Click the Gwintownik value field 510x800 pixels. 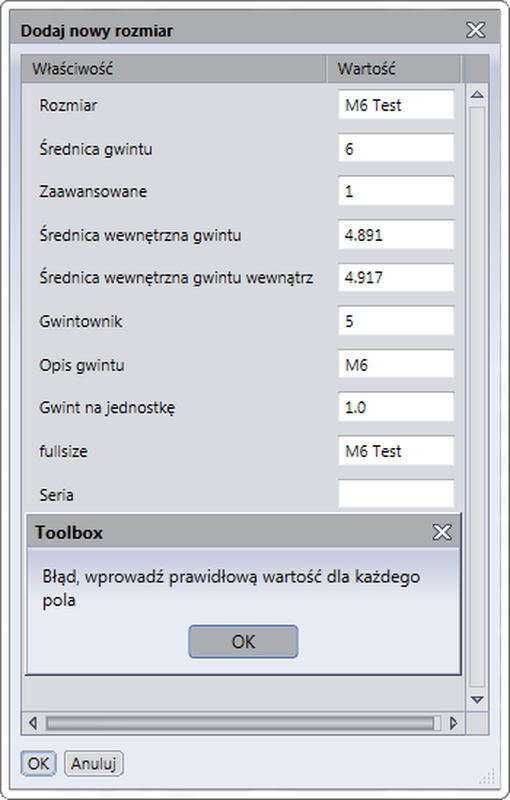396,321
